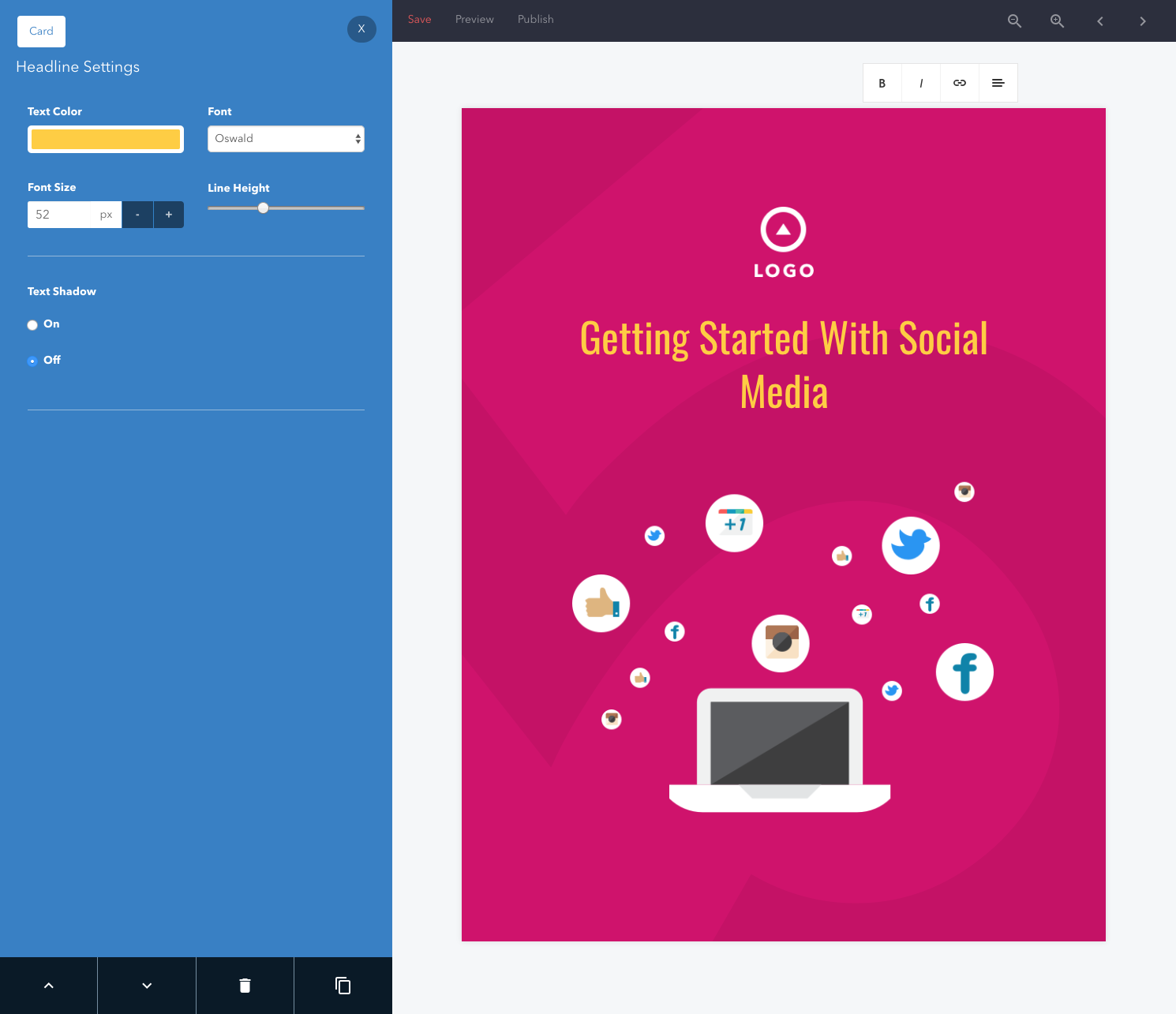Viewport: 1176px width, 1014px height.
Task: Zoom in on the canvas
Action: point(1057,21)
